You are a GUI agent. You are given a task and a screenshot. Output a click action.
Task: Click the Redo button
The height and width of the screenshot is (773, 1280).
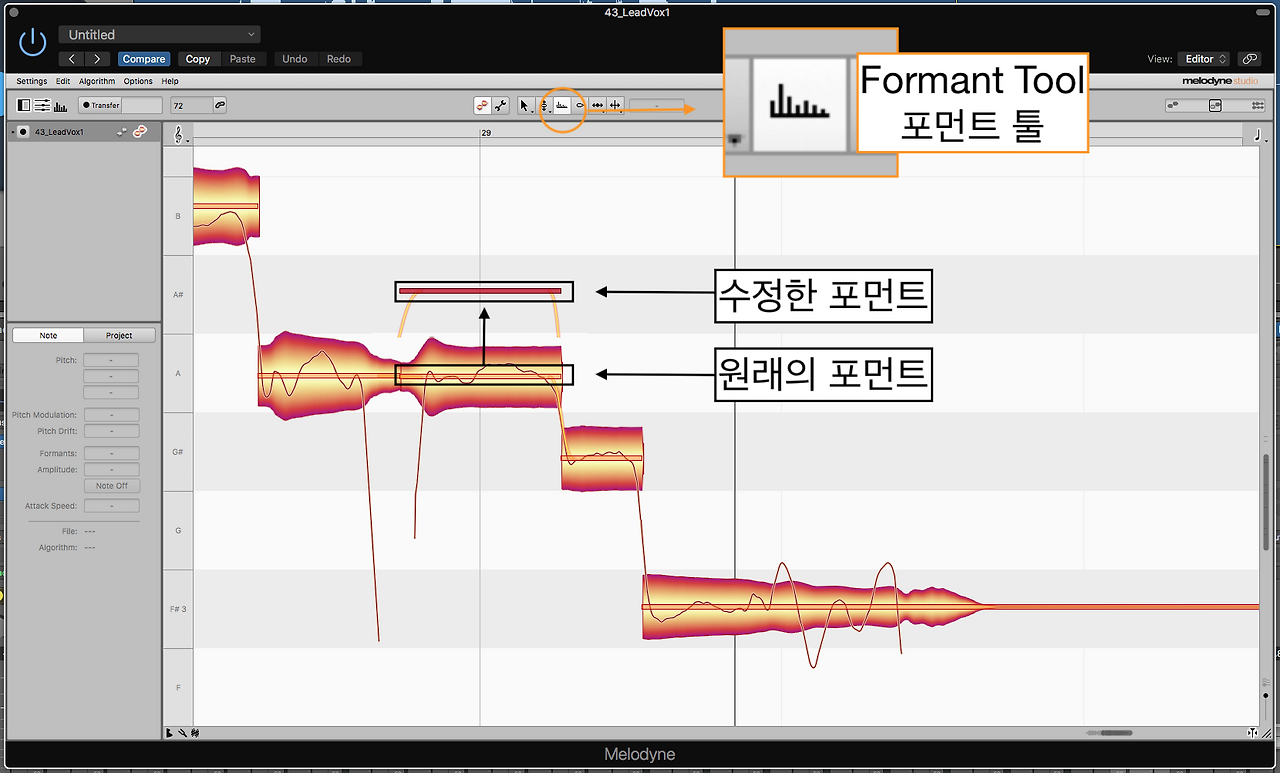click(339, 59)
